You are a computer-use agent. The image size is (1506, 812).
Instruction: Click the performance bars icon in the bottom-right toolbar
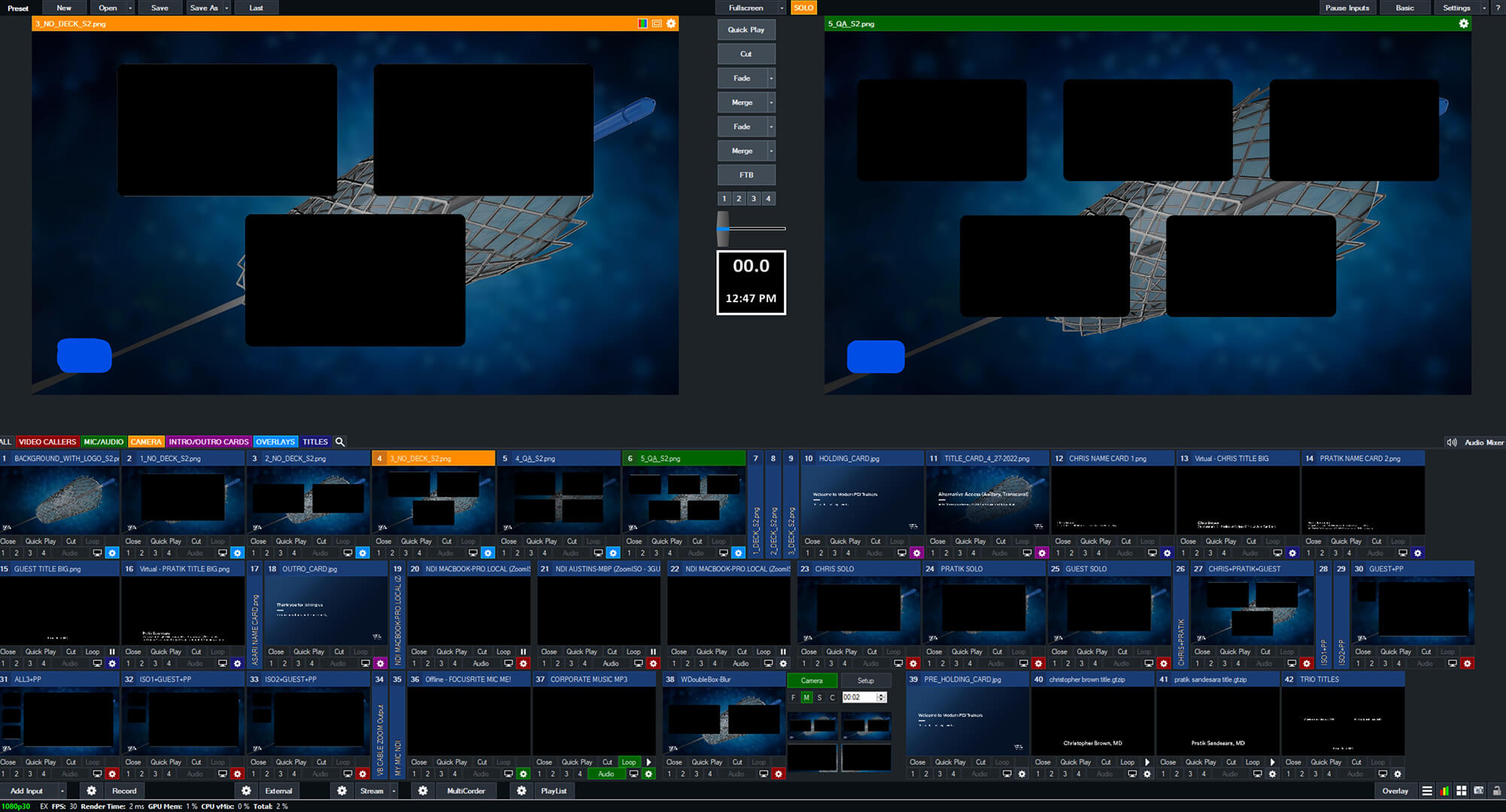1444,791
